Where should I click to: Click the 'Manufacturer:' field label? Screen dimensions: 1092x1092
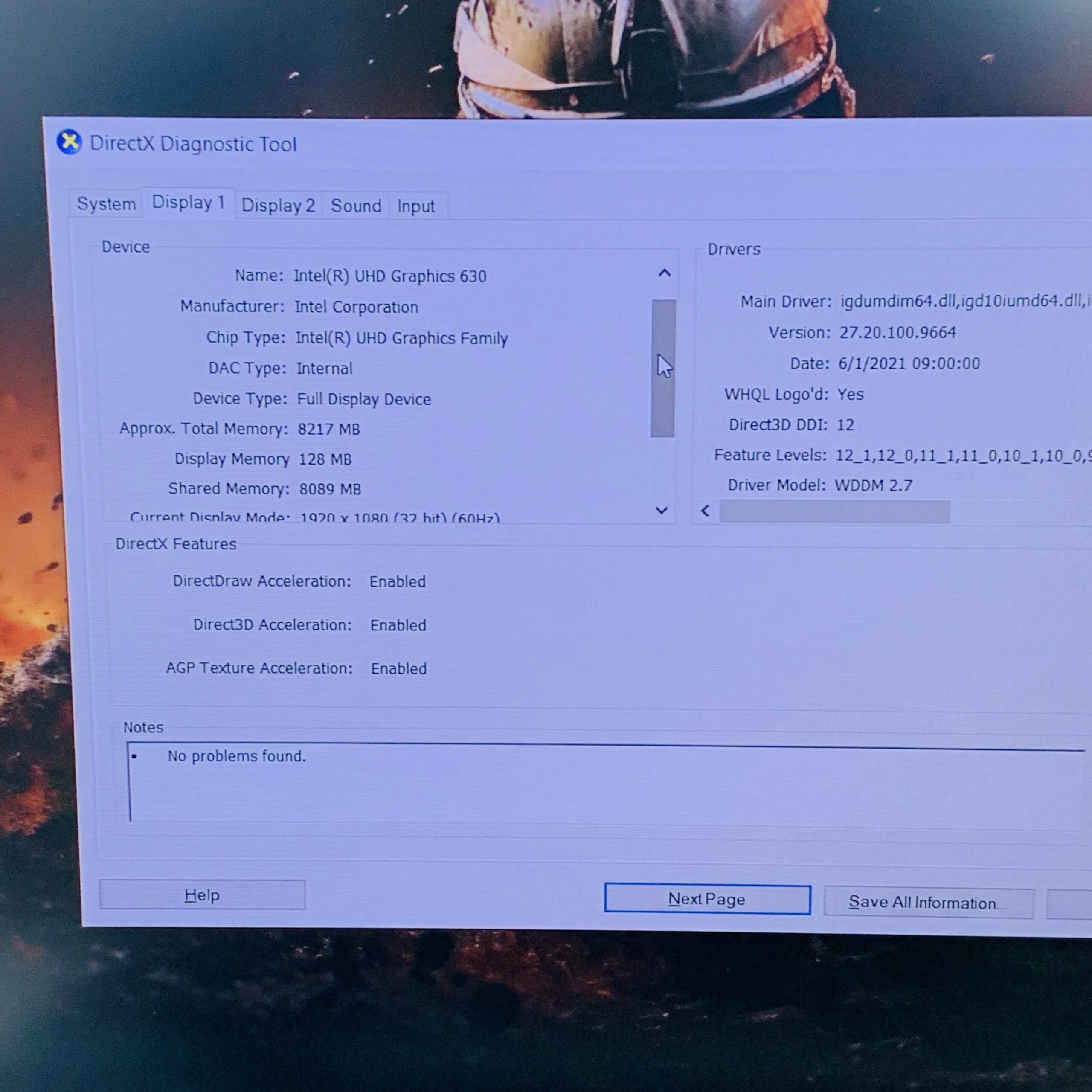(x=232, y=306)
